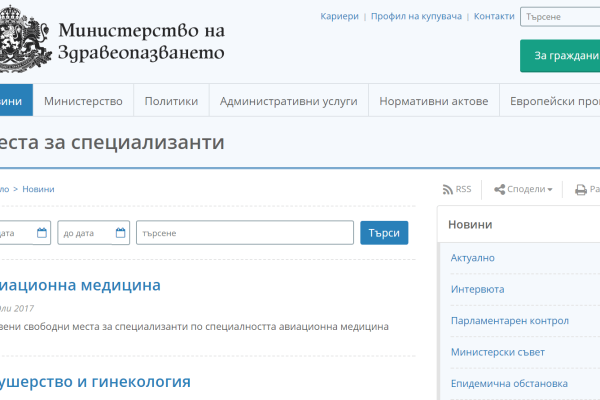This screenshot has height=400, width=600.
Task: Open calendar picker in the 'до дата' field
Action: point(121,233)
